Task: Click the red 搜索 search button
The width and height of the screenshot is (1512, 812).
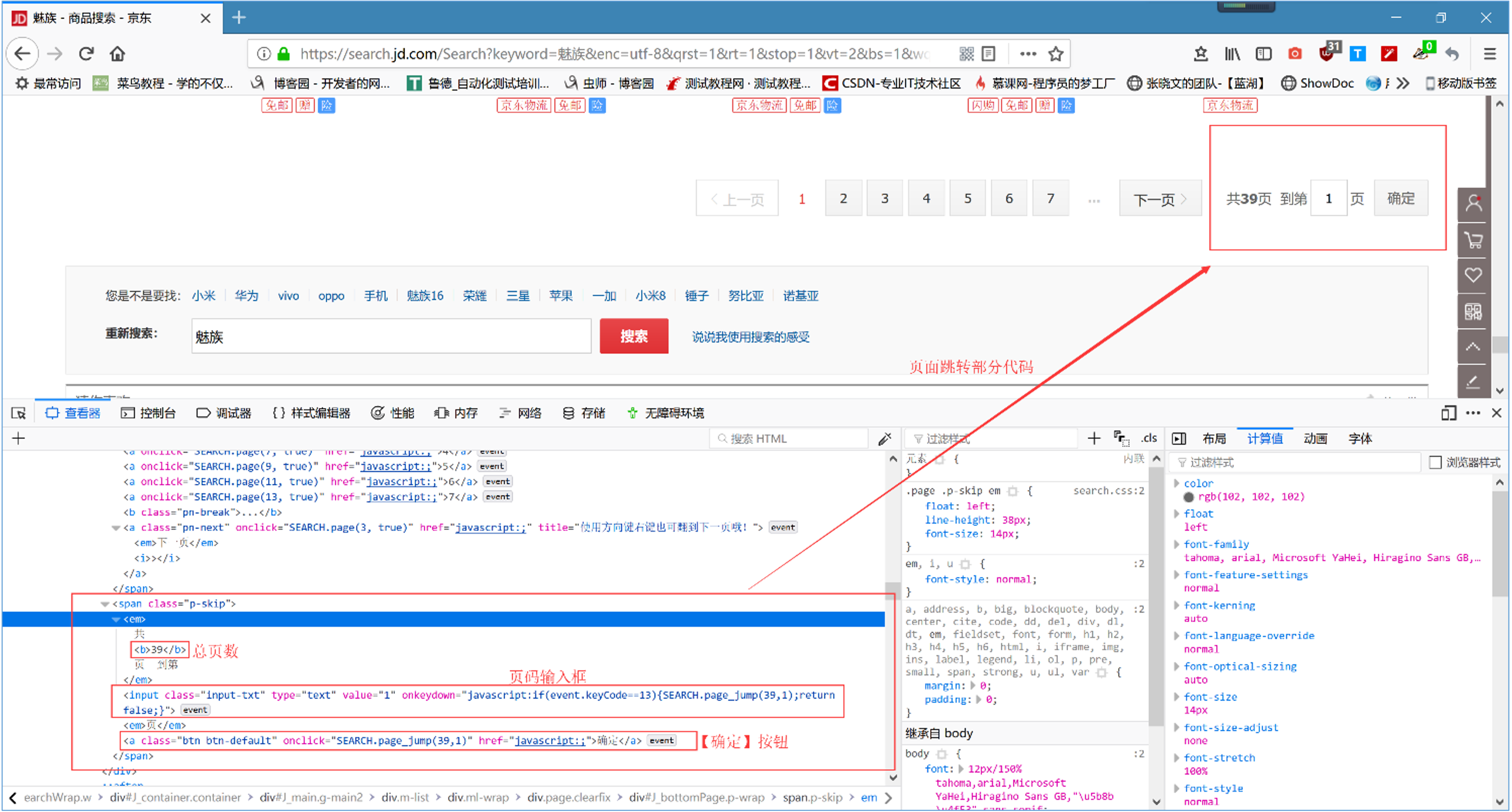Action: pyautogui.click(x=634, y=336)
